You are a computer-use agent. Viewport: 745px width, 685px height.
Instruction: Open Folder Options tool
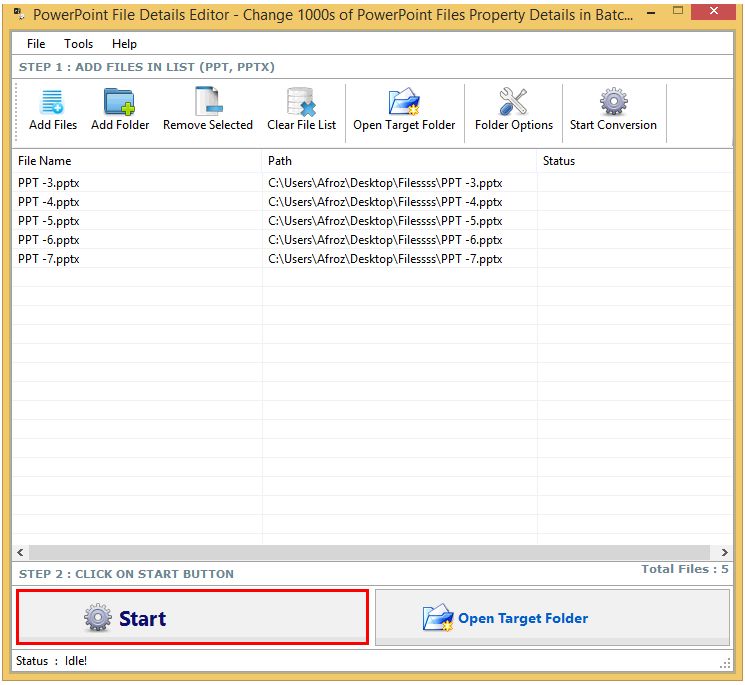(x=513, y=103)
